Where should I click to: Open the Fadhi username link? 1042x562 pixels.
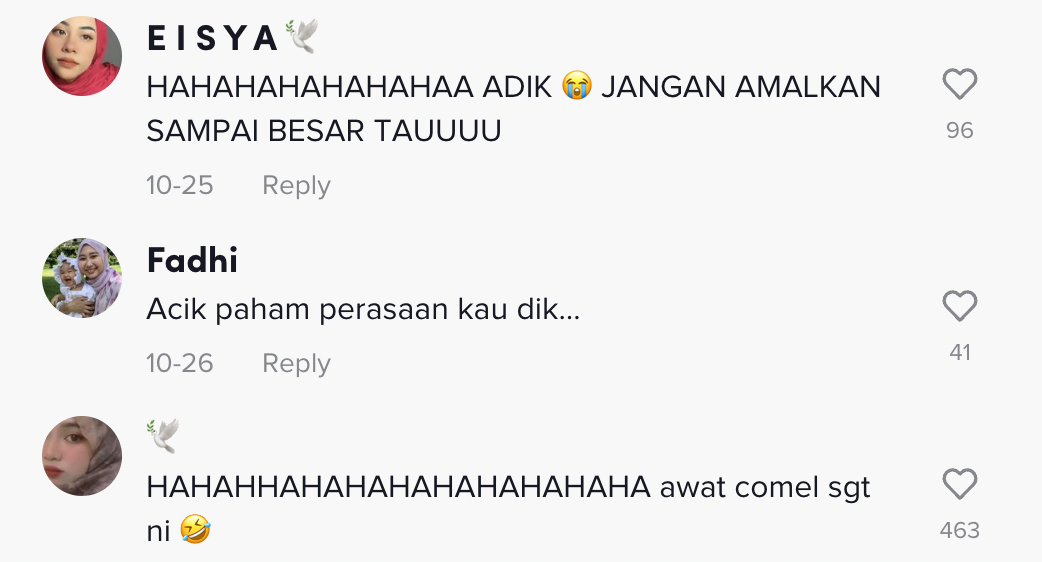point(192,260)
